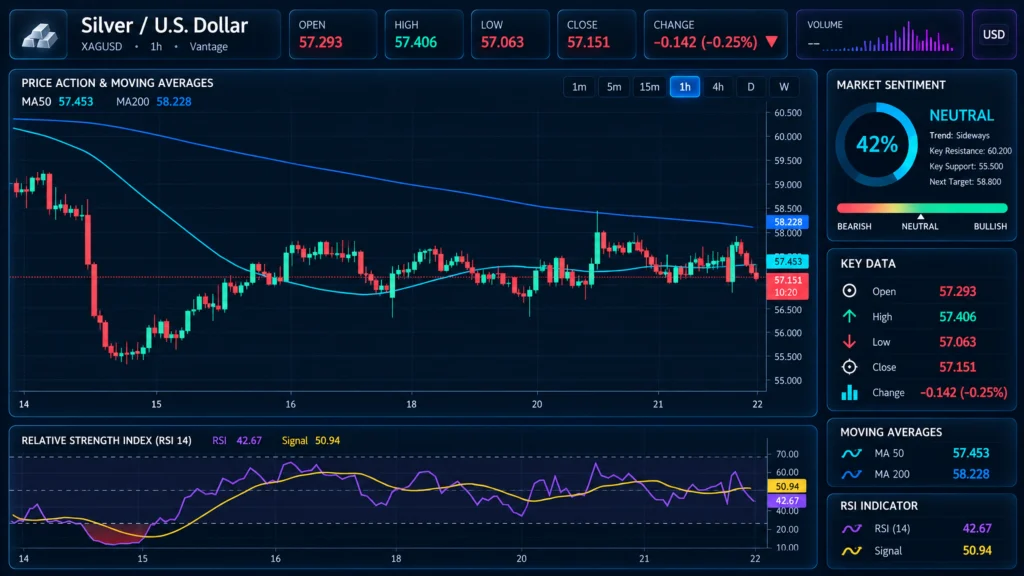The width and height of the screenshot is (1024, 576).
Task: Click the MA 50 wave line icon
Action: (x=852, y=453)
